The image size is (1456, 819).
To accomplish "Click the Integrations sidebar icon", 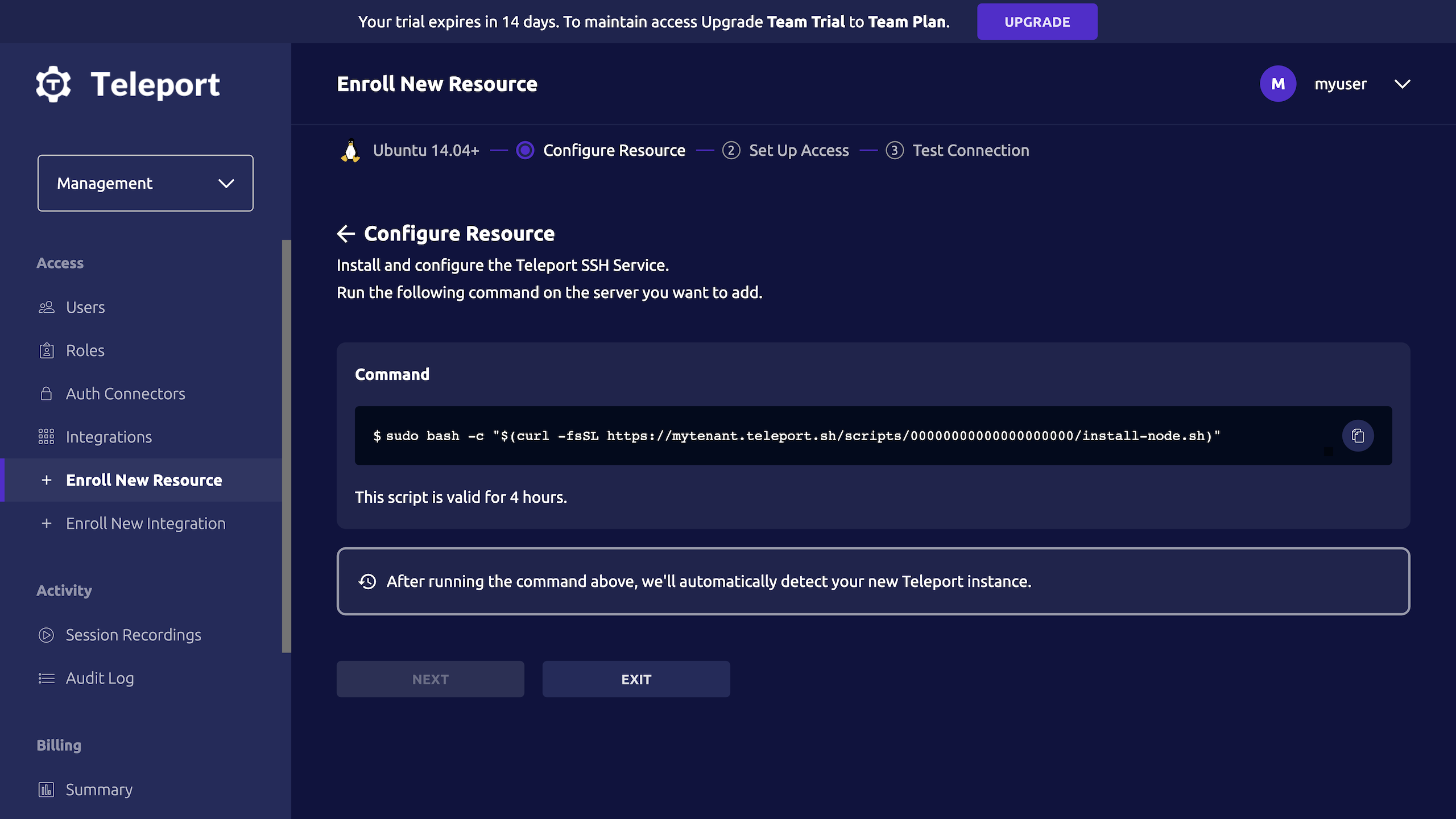I will [x=46, y=436].
